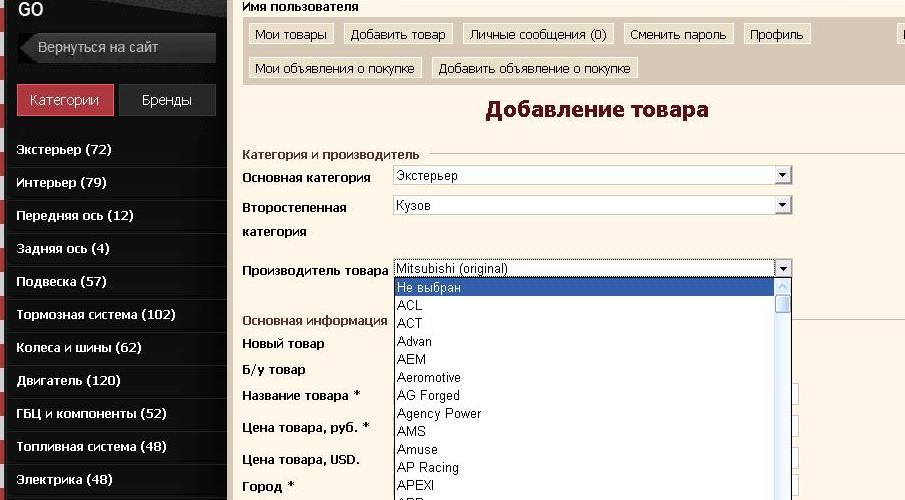Switch to the 'Бренды' tab
The image size is (905, 500).
point(167,100)
